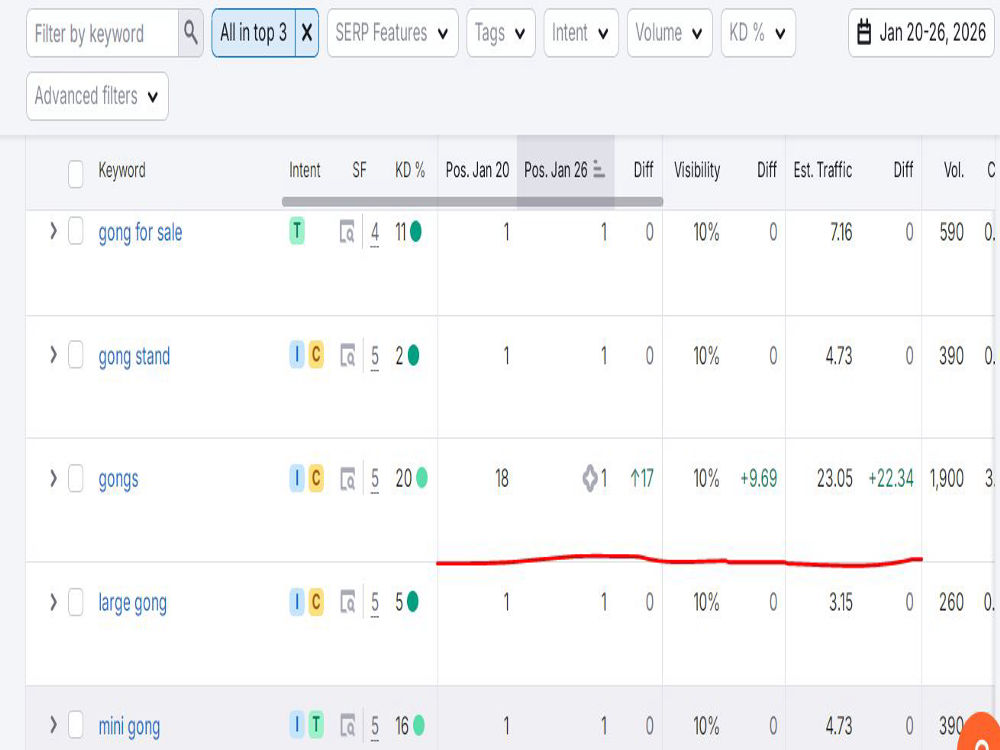Check the box for gong for sale
This screenshot has height=750, width=1000.
coord(75,232)
